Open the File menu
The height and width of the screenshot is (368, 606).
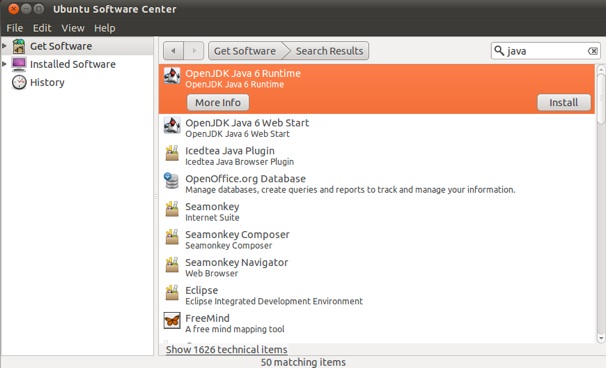pyautogui.click(x=15, y=28)
